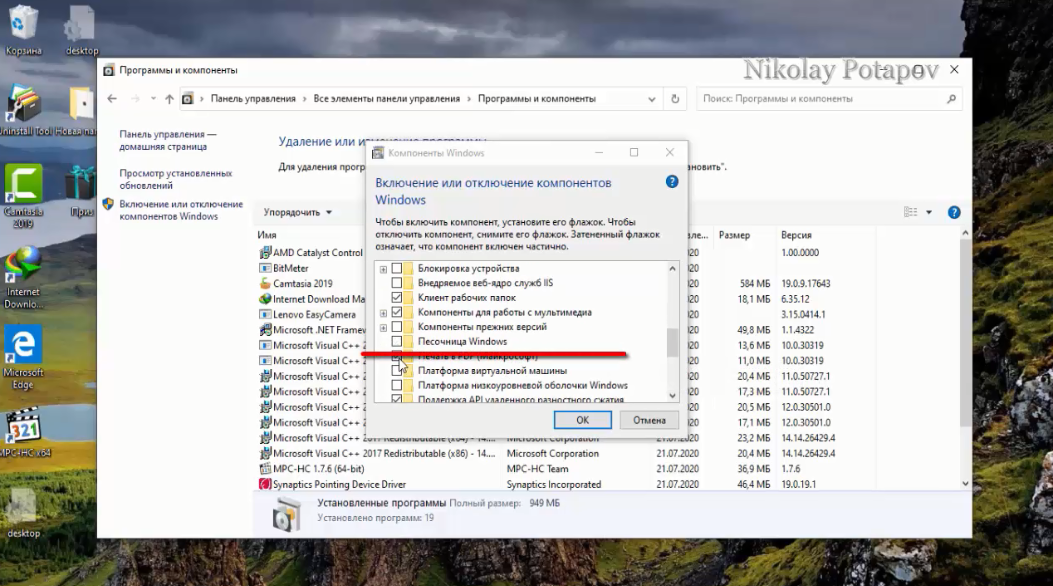The width and height of the screenshot is (1053, 586).
Task: Select the Microsoft Edge desktop shortcut
Action: coord(23,358)
